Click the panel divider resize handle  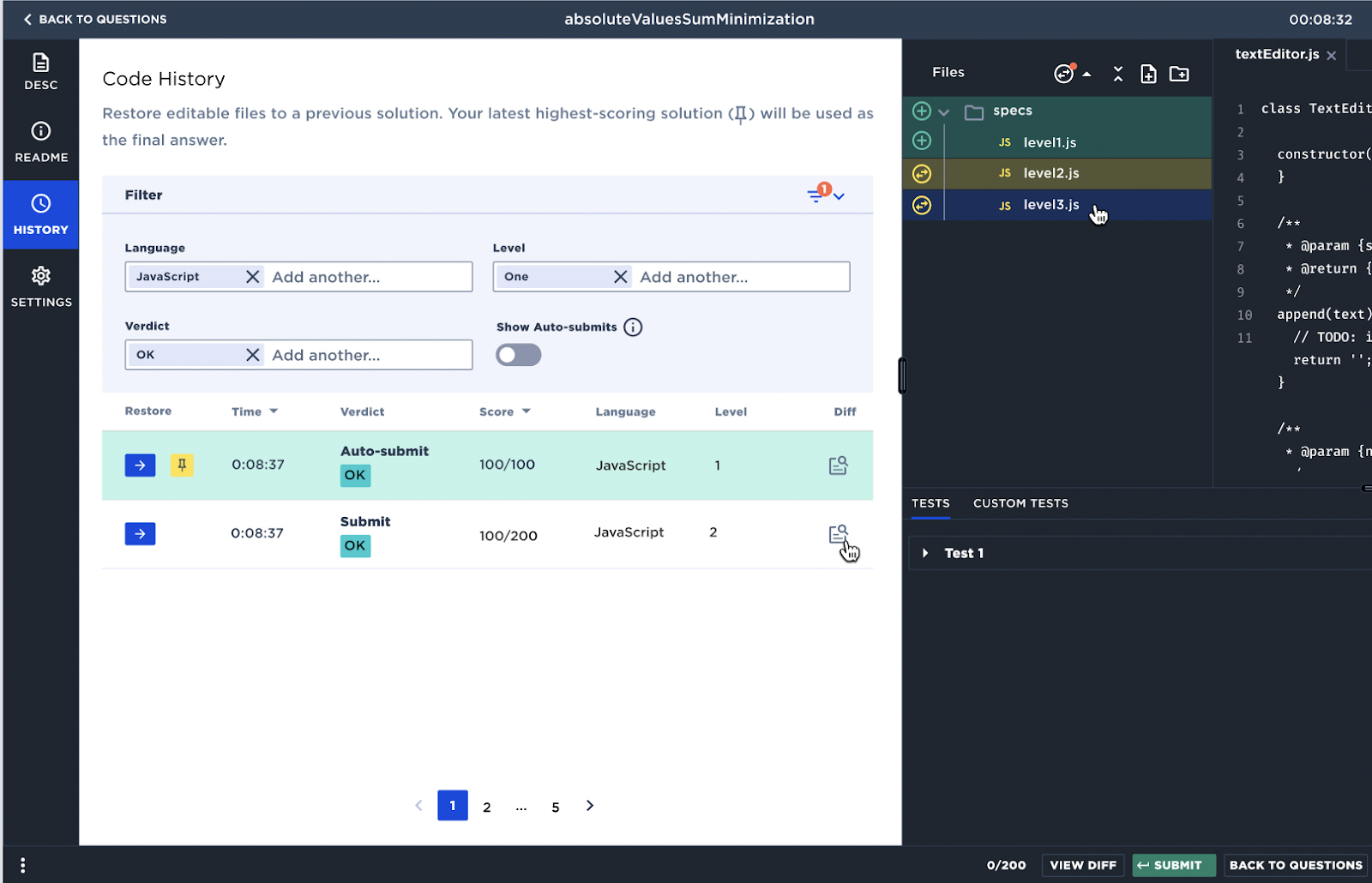point(902,375)
